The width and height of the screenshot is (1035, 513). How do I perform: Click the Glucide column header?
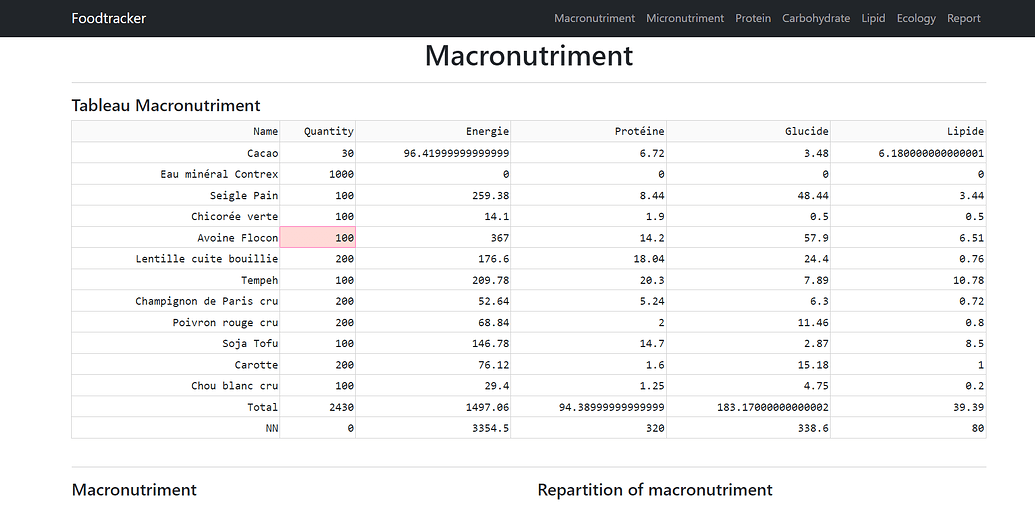[749, 131]
